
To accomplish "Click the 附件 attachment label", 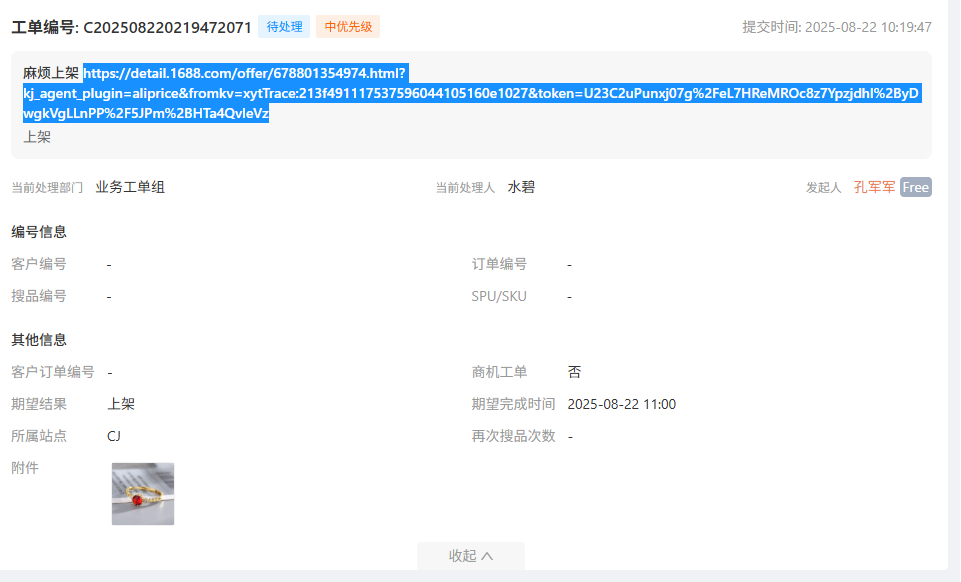I will [x=25, y=467].
